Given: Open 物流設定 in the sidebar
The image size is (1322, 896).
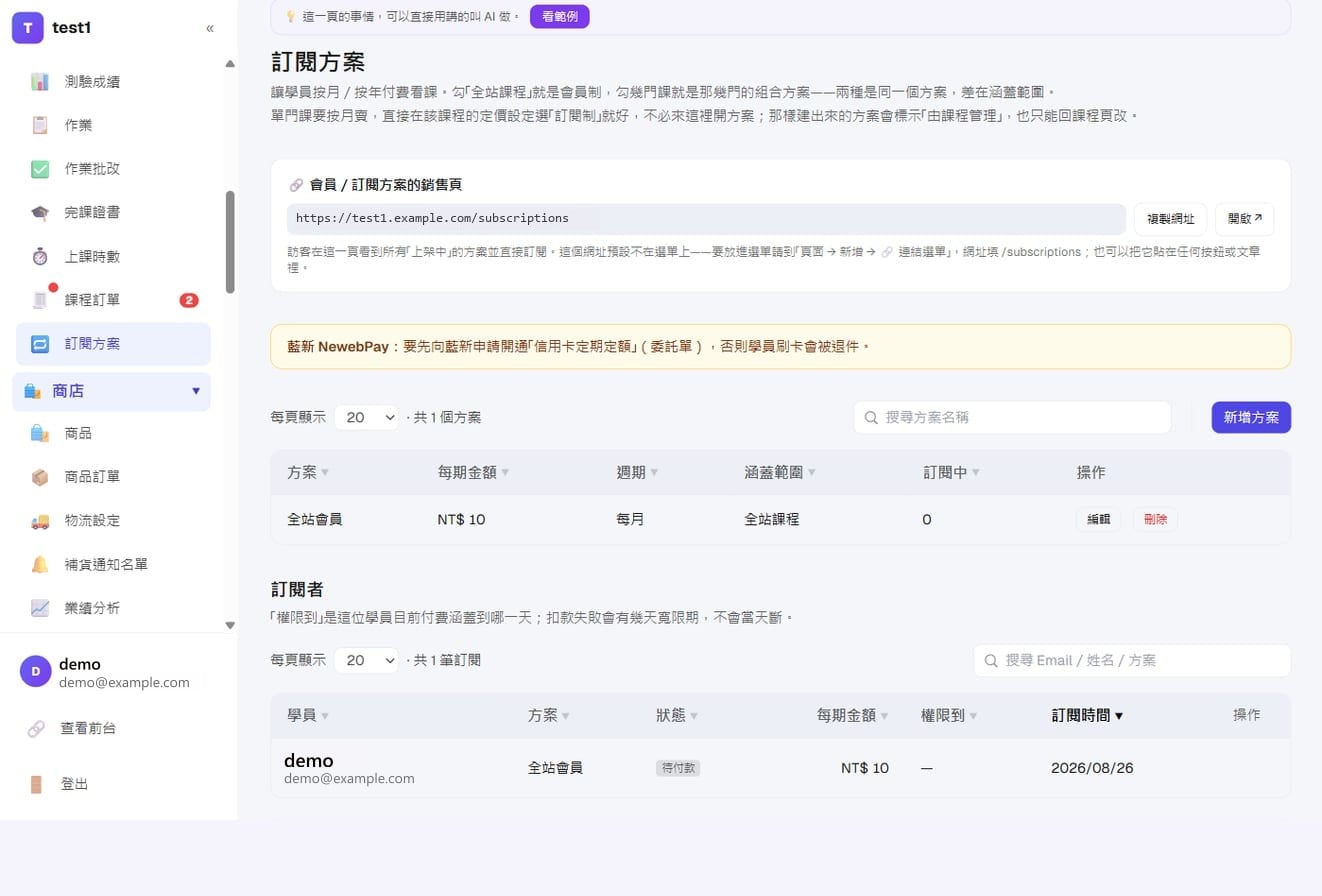Looking at the screenshot, I should (x=111, y=521).
